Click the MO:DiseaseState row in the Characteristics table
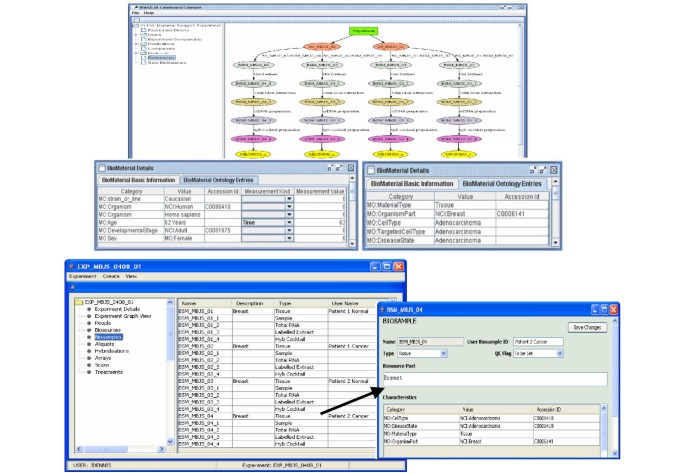685x473 pixels. click(492, 426)
